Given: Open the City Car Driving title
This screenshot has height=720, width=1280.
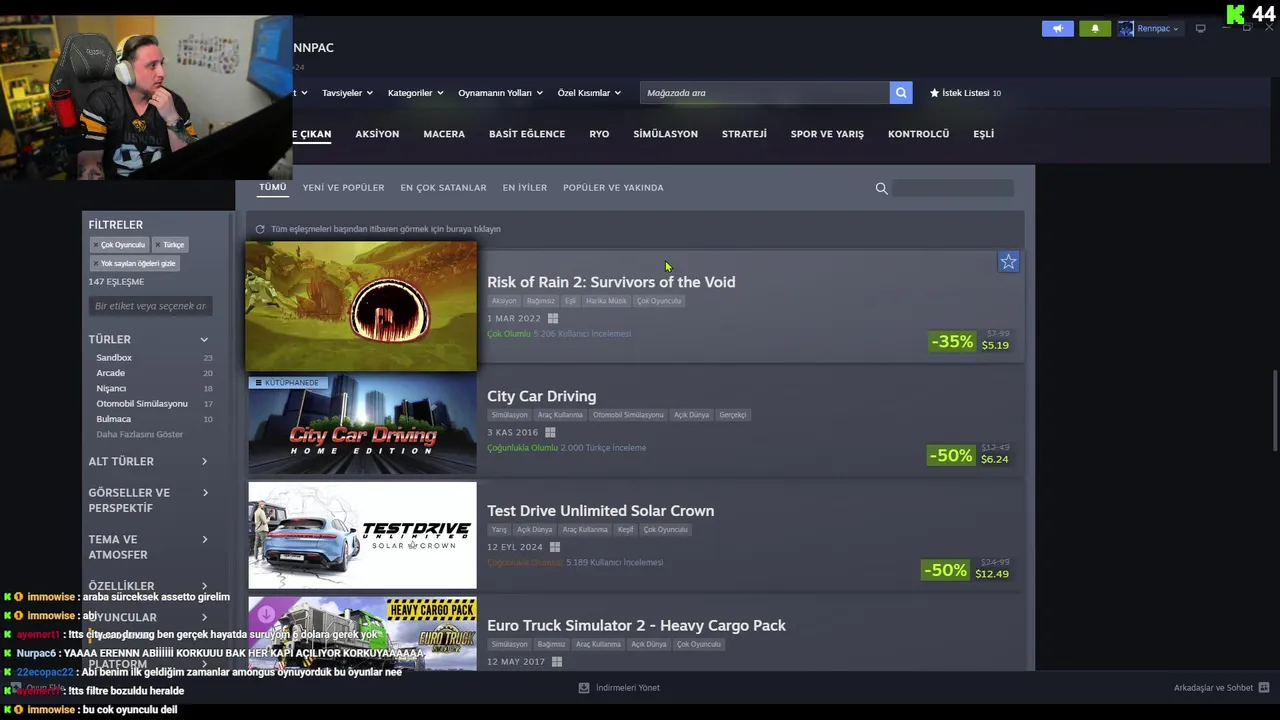Looking at the screenshot, I should point(541,396).
